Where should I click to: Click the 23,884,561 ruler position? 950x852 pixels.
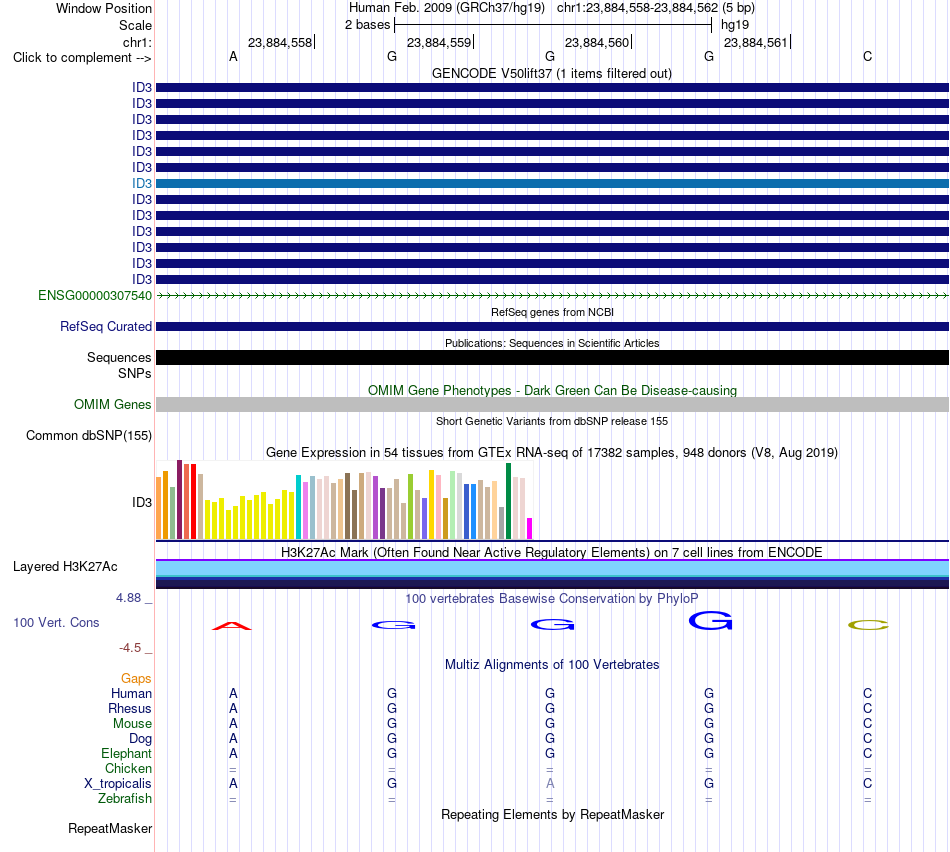click(756, 42)
